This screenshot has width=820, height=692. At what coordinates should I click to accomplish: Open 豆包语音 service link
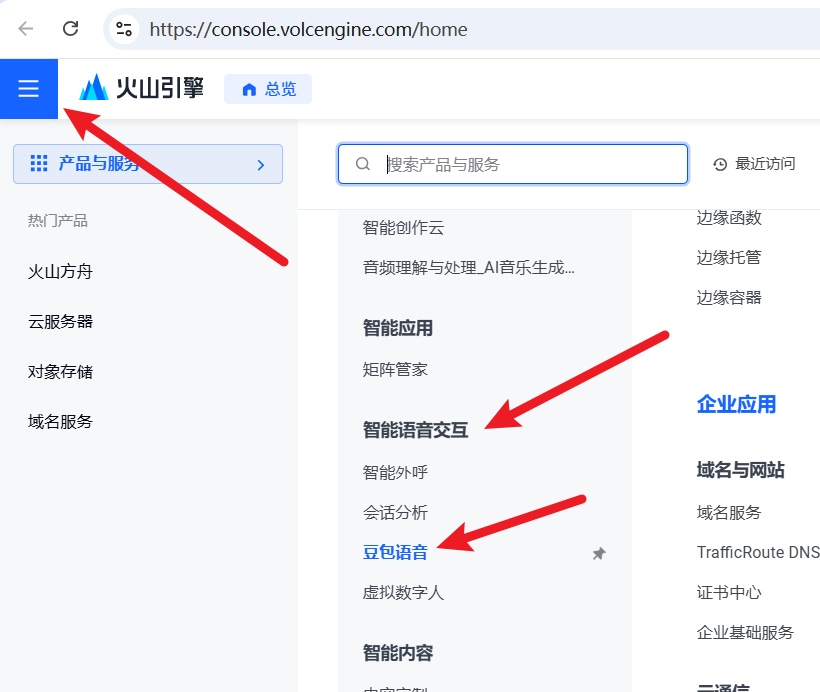click(x=395, y=552)
